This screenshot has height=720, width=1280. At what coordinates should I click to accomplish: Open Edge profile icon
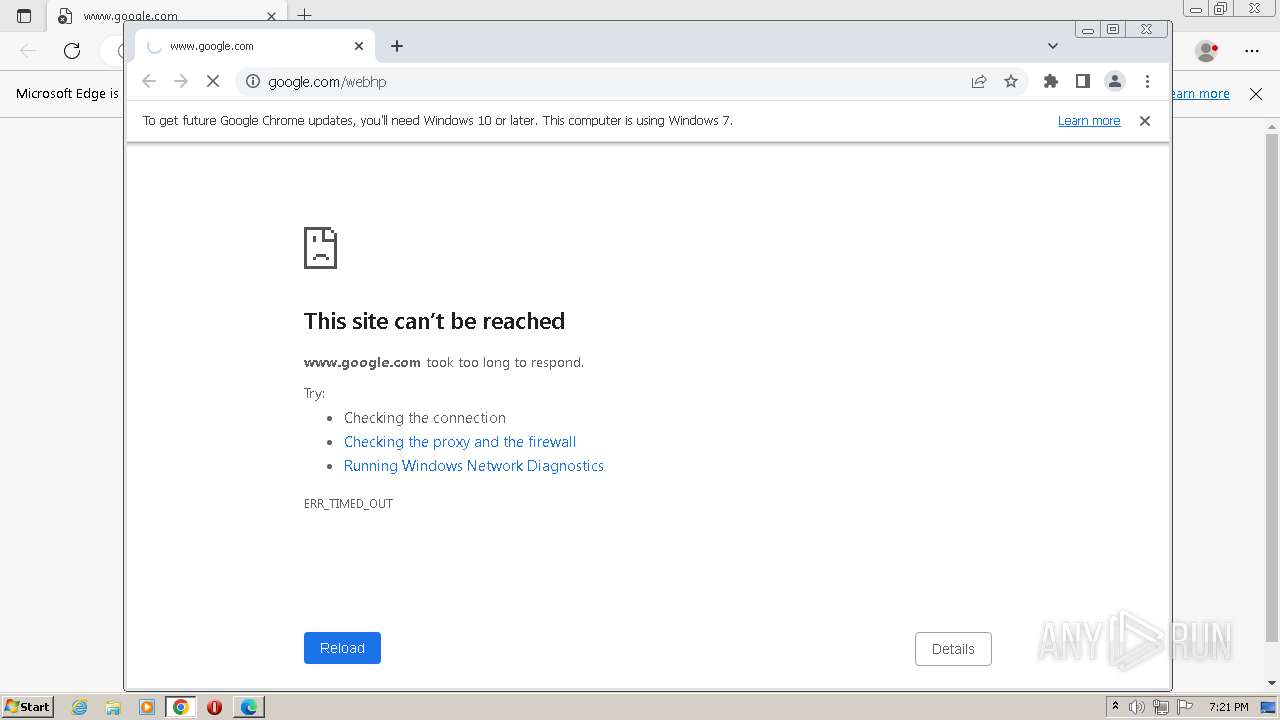coord(1207,50)
